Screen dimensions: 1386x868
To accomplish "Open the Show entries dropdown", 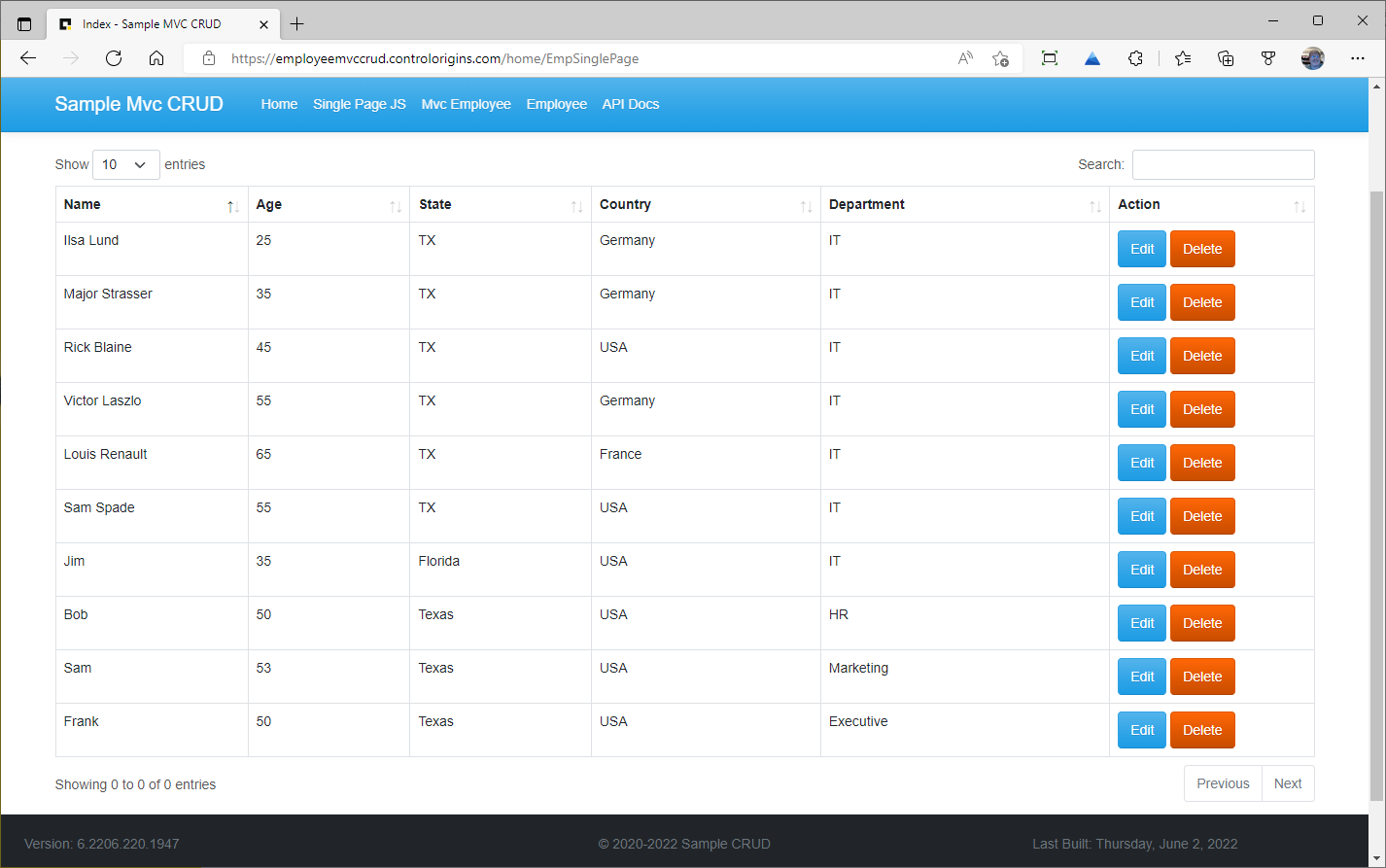I will 125,164.
